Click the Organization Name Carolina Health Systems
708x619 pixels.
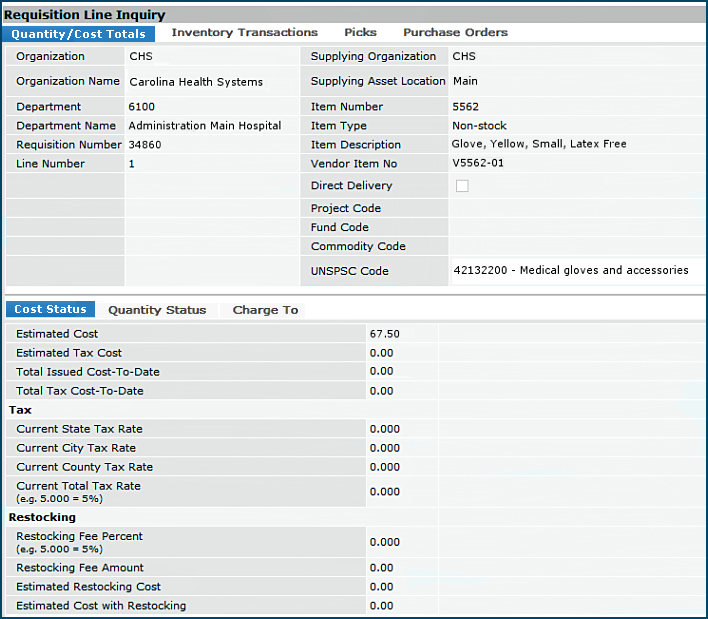[196, 82]
